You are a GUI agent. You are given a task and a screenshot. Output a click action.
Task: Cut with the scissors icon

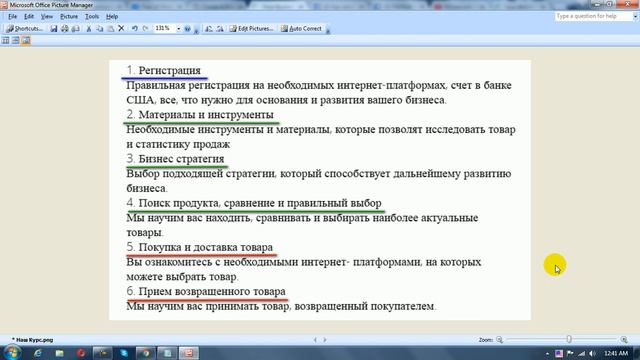pyautogui.click(x=89, y=29)
